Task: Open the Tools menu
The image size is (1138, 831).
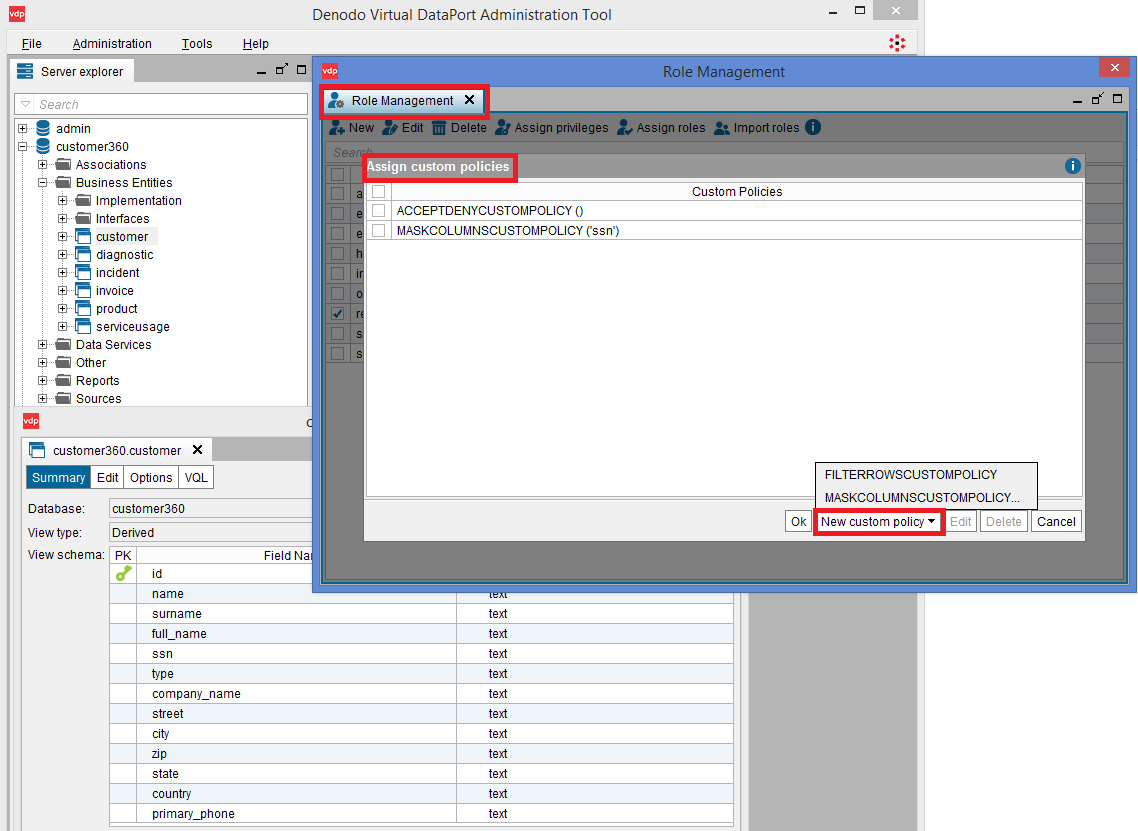Action: pos(197,44)
